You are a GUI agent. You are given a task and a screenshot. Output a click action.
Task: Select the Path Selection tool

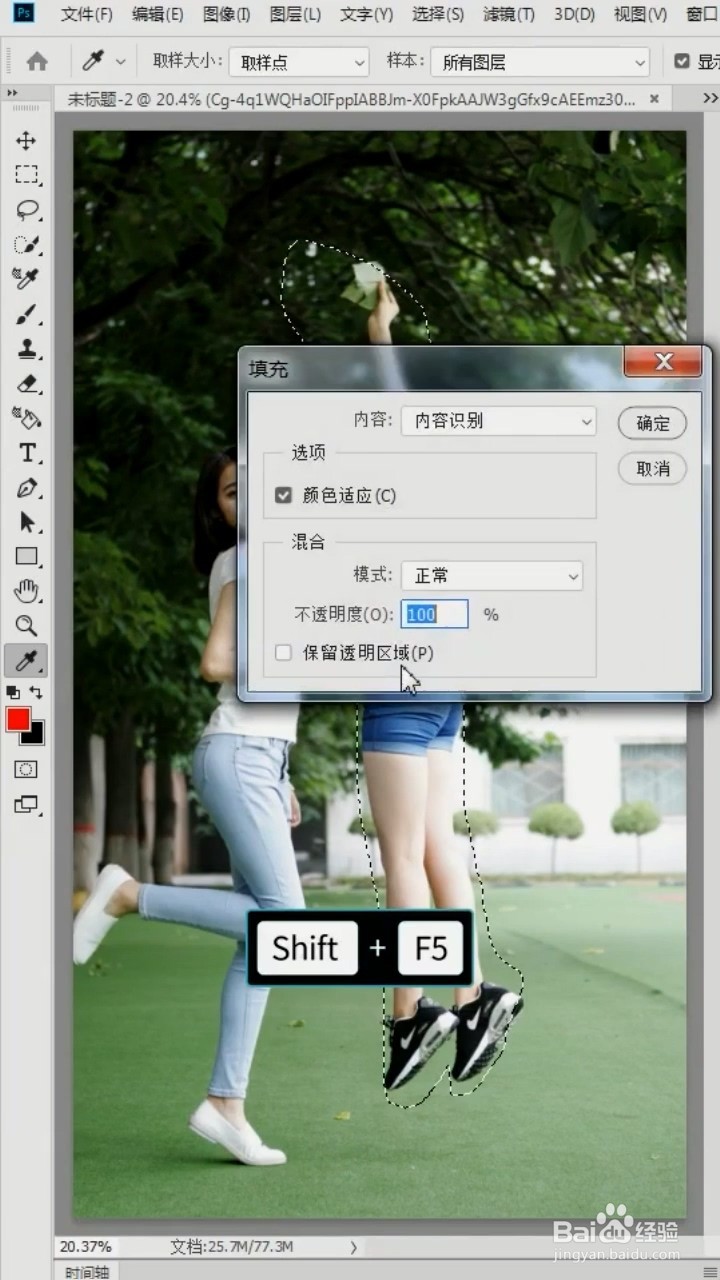tap(26, 522)
